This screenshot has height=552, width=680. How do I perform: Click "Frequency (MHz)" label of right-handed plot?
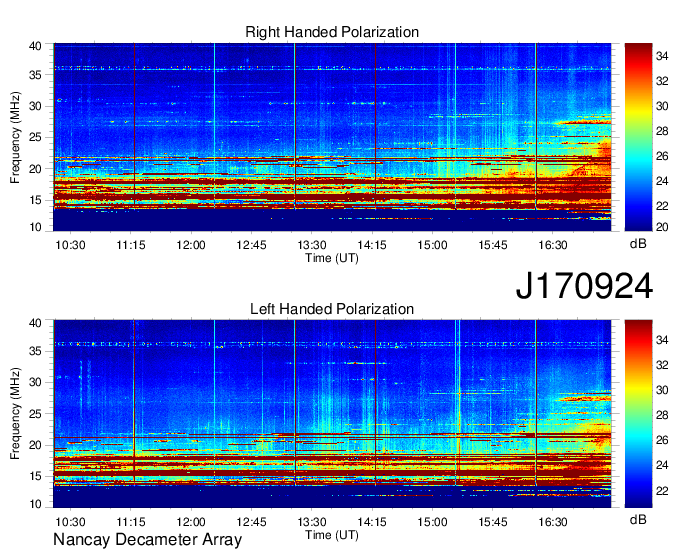pos(15,137)
